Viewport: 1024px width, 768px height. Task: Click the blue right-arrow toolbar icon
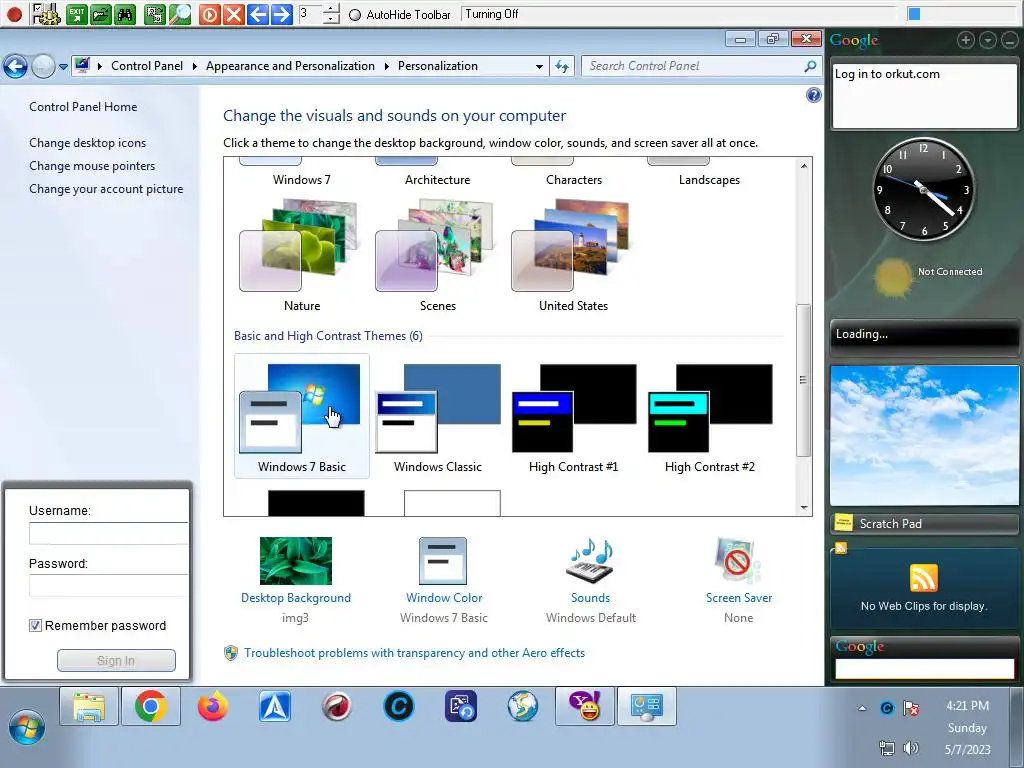[281, 14]
